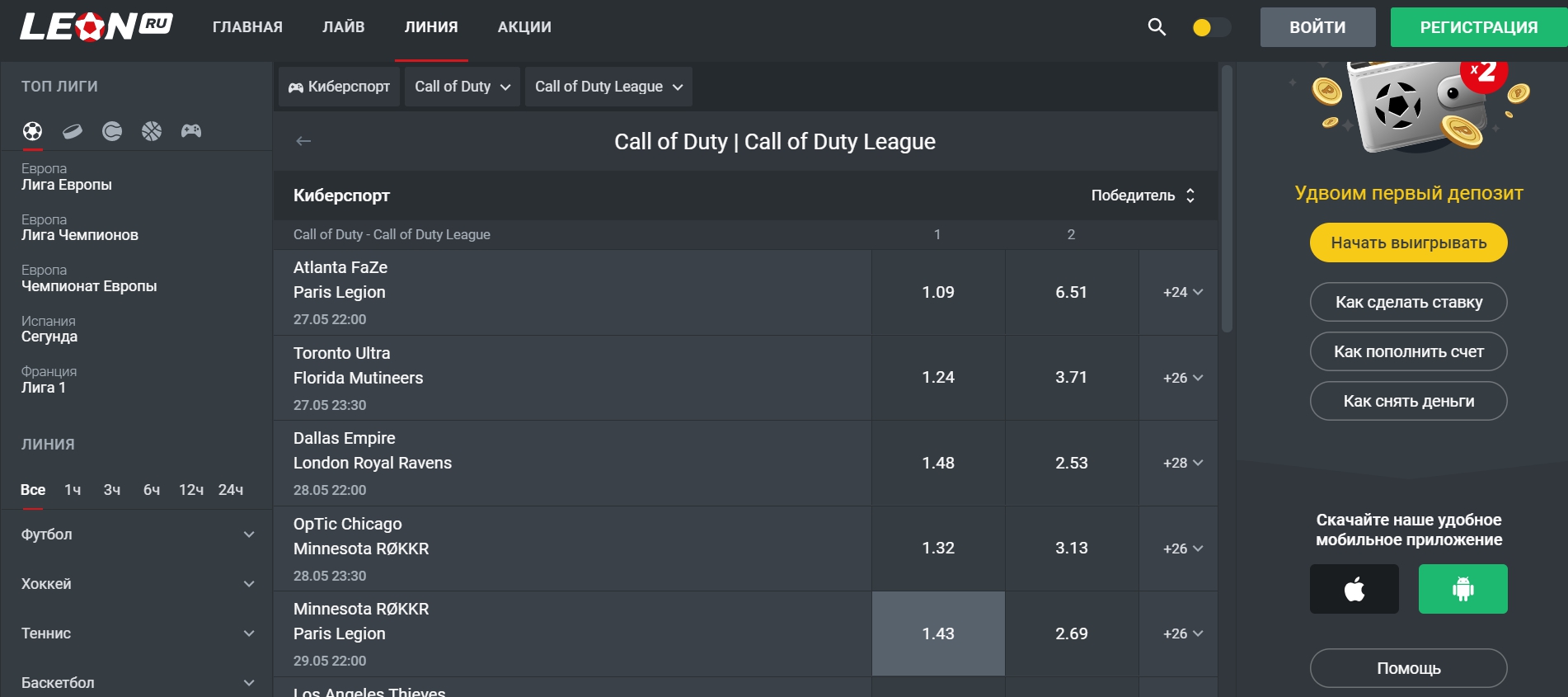This screenshot has width=1568, height=697.
Task: Select the gamepad esports icon in top leagues
Action: pyautogui.click(x=191, y=131)
